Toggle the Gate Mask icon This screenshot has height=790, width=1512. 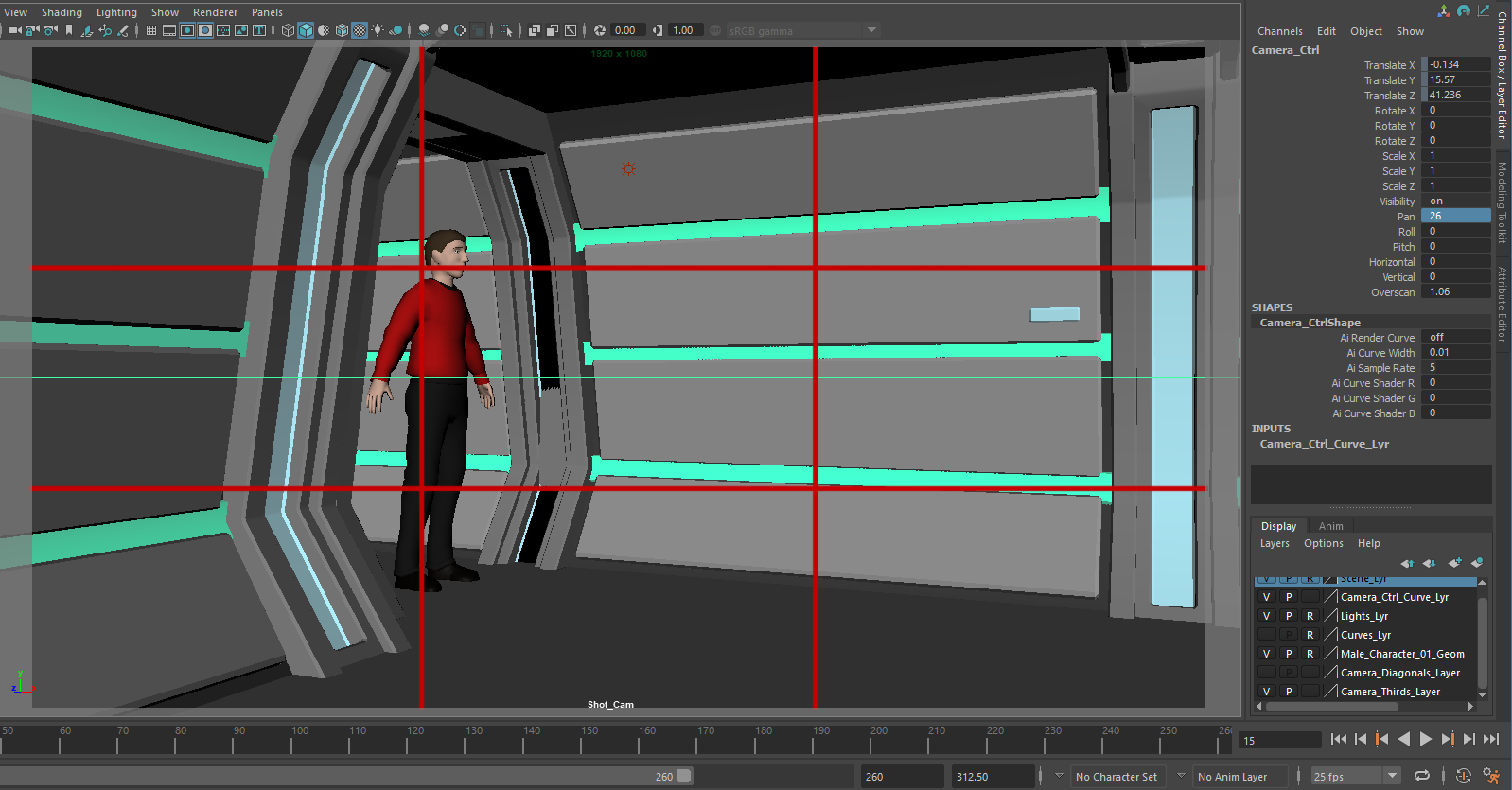pos(204,30)
